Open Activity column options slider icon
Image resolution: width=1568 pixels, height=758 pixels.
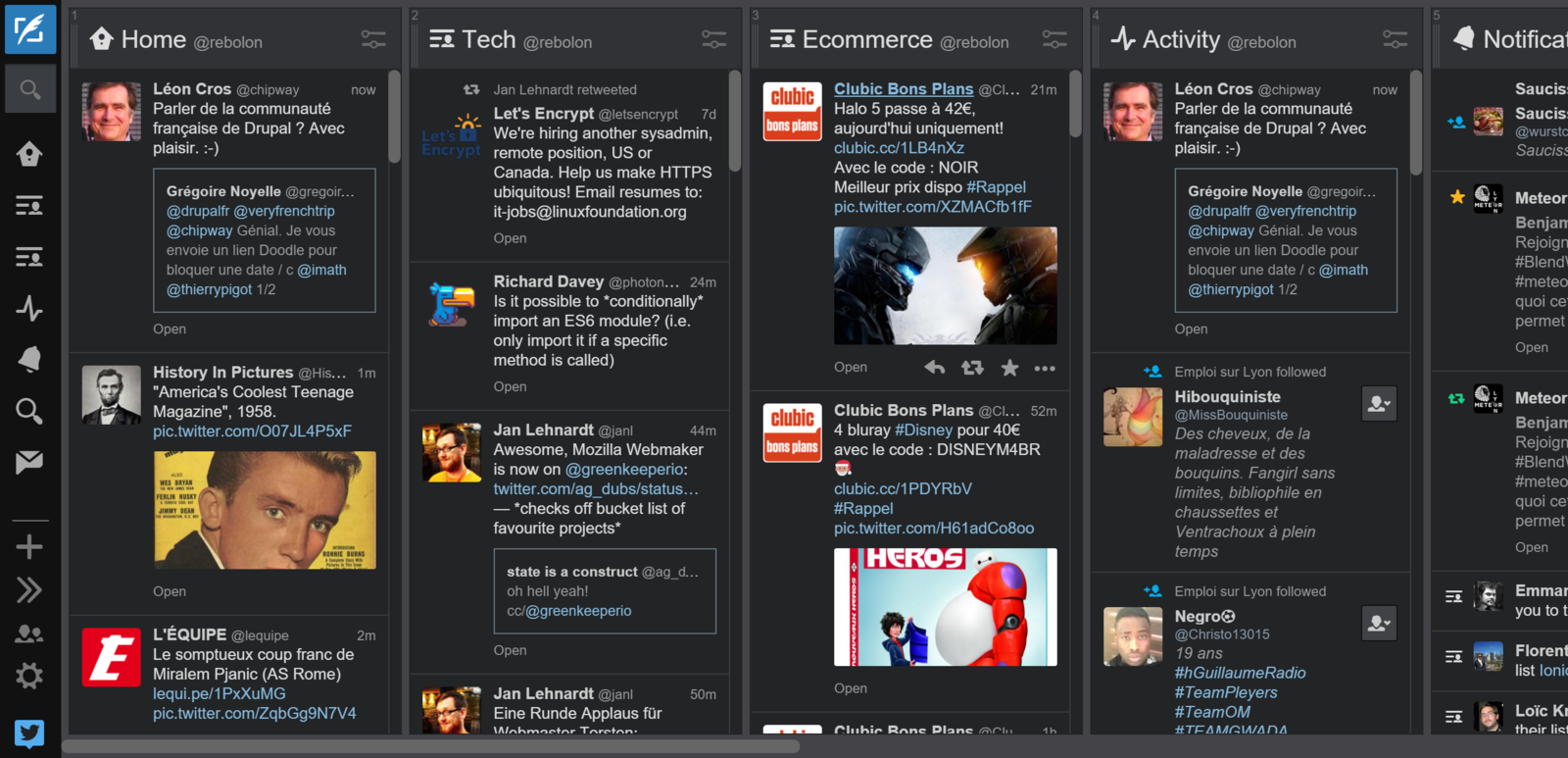tap(1396, 39)
